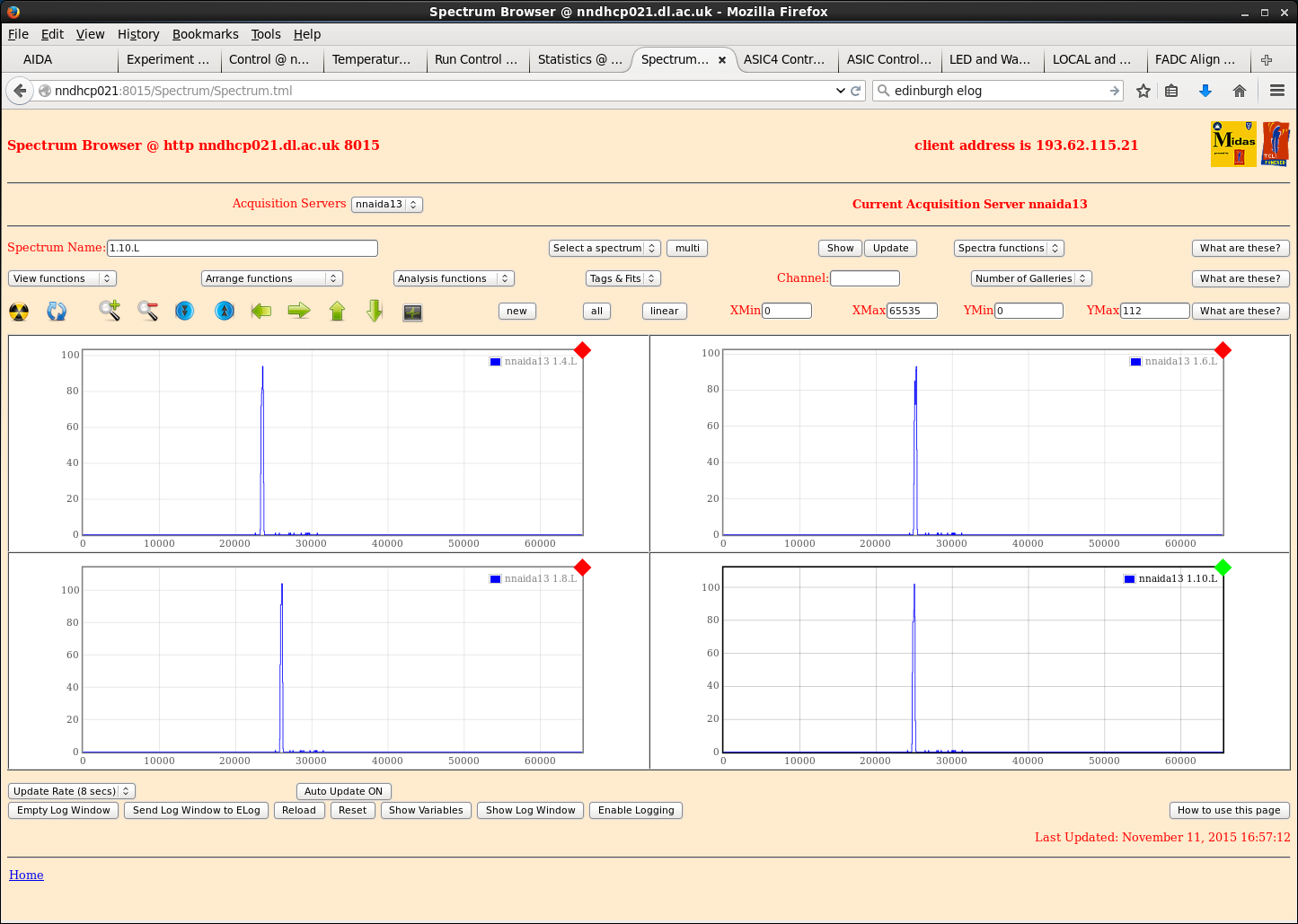
Task: Click the zoom out magnifier icon
Action: tap(148, 311)
